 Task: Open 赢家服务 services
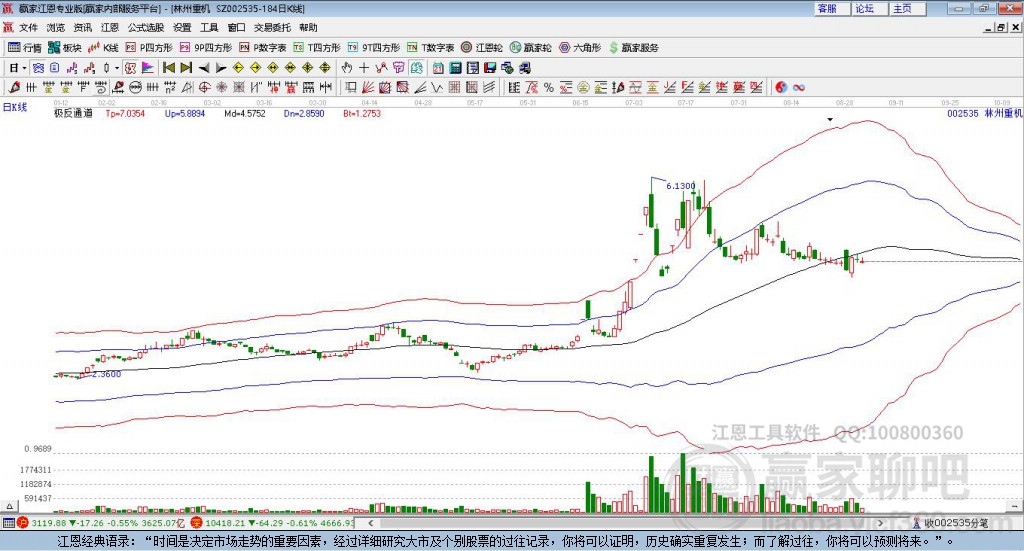tap(633, 48)
